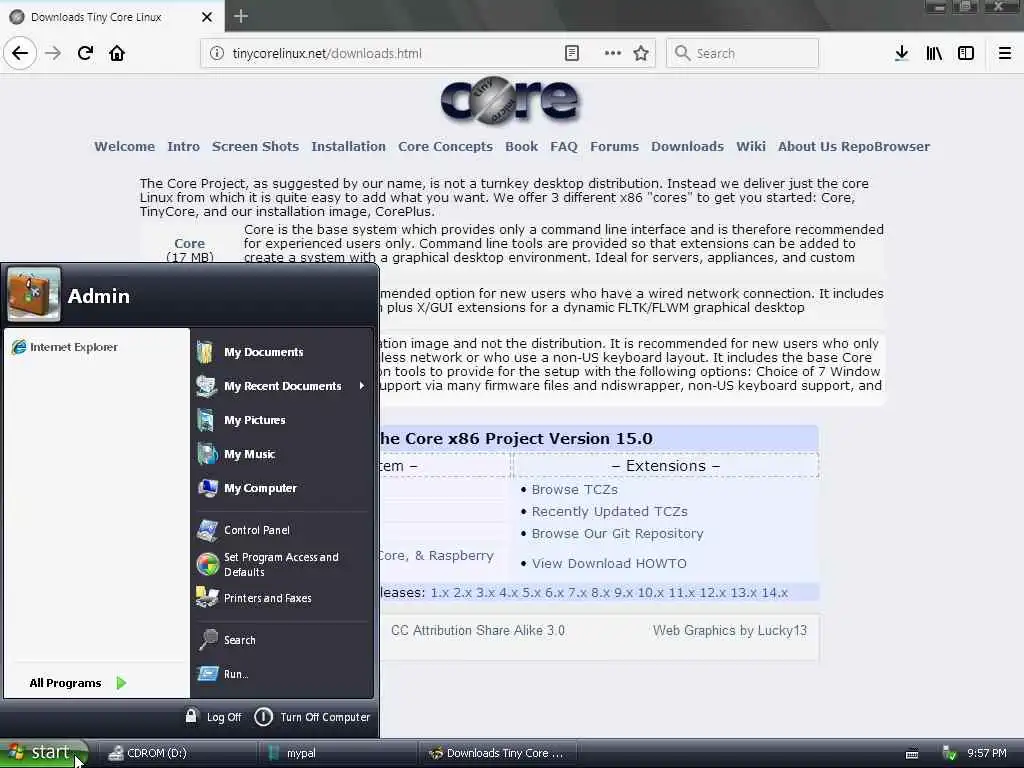
Task: Open Search from Start menu
Action: pos(283,640)
